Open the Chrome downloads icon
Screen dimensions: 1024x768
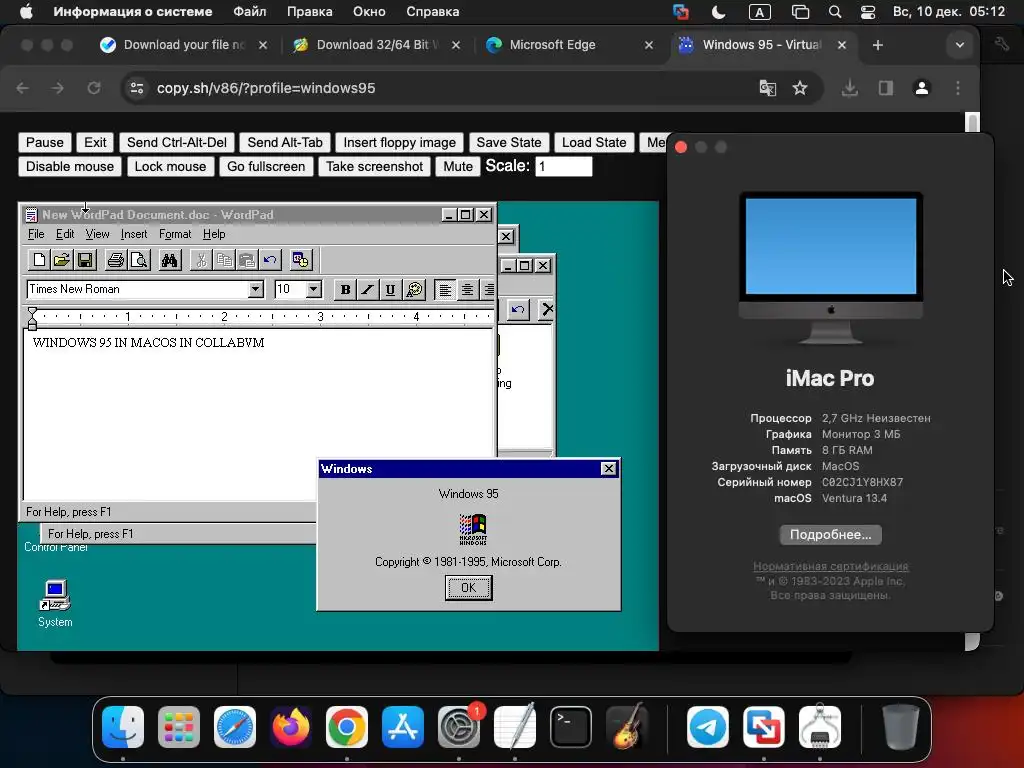point(850,88)
